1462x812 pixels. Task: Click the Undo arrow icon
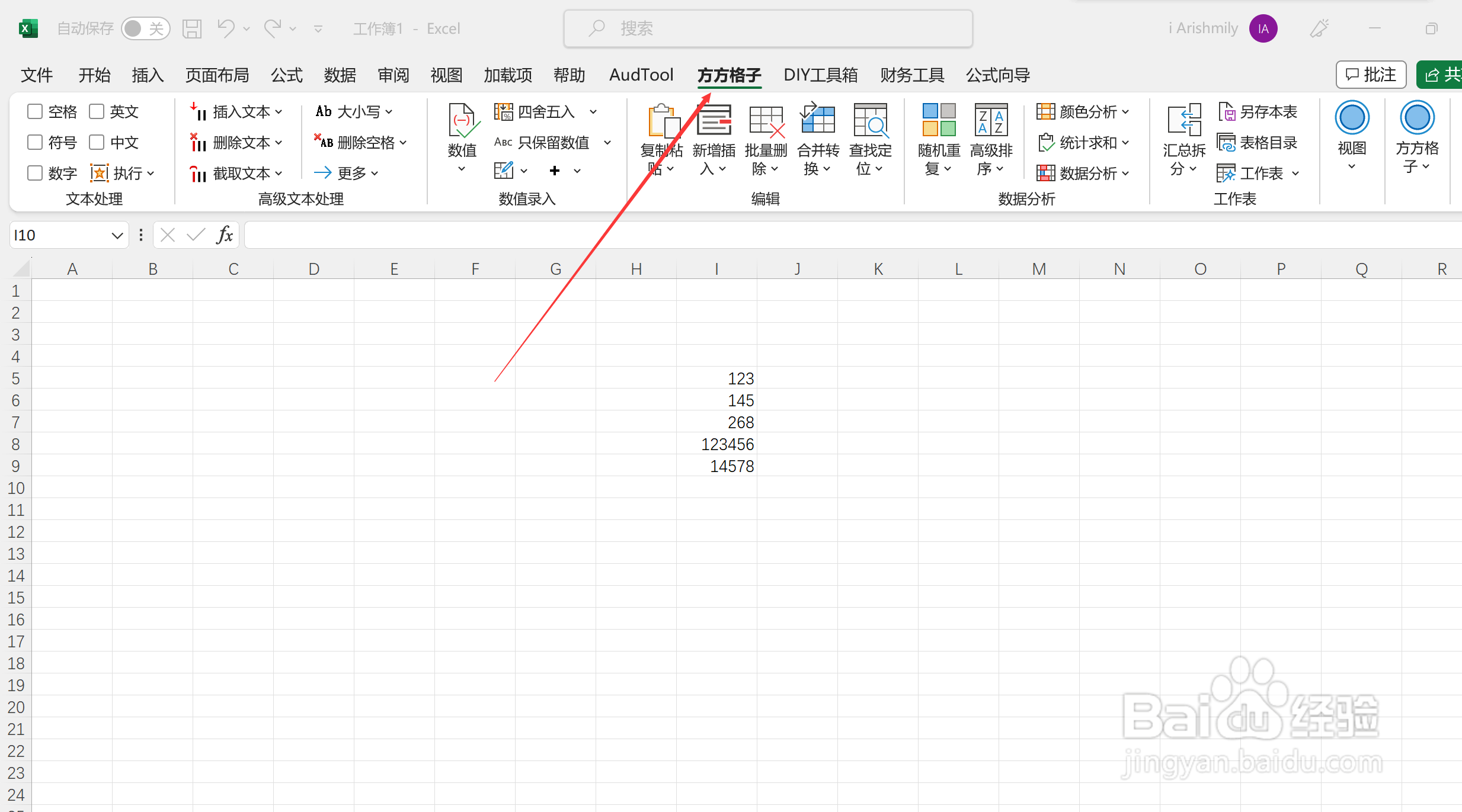pyautogui.click(x=226, y=28)
